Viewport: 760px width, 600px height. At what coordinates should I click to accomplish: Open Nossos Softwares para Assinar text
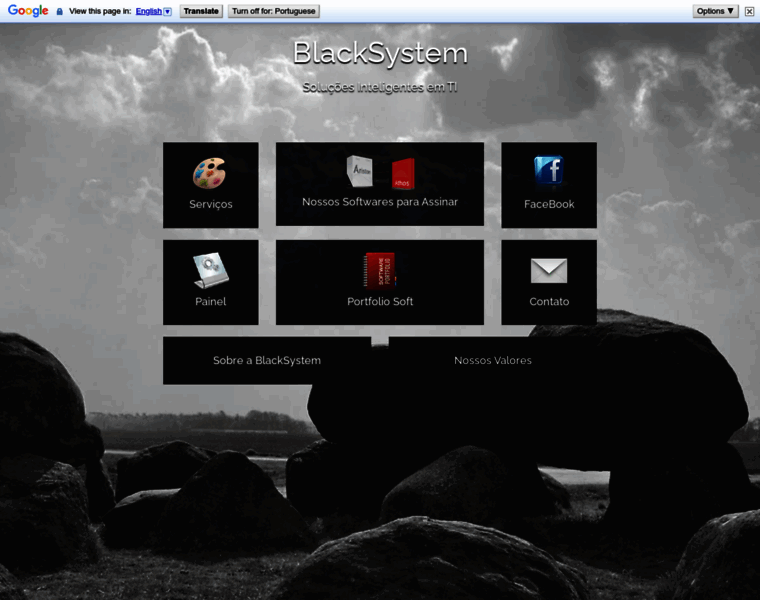pyautogui.click(x=380, y=202)
